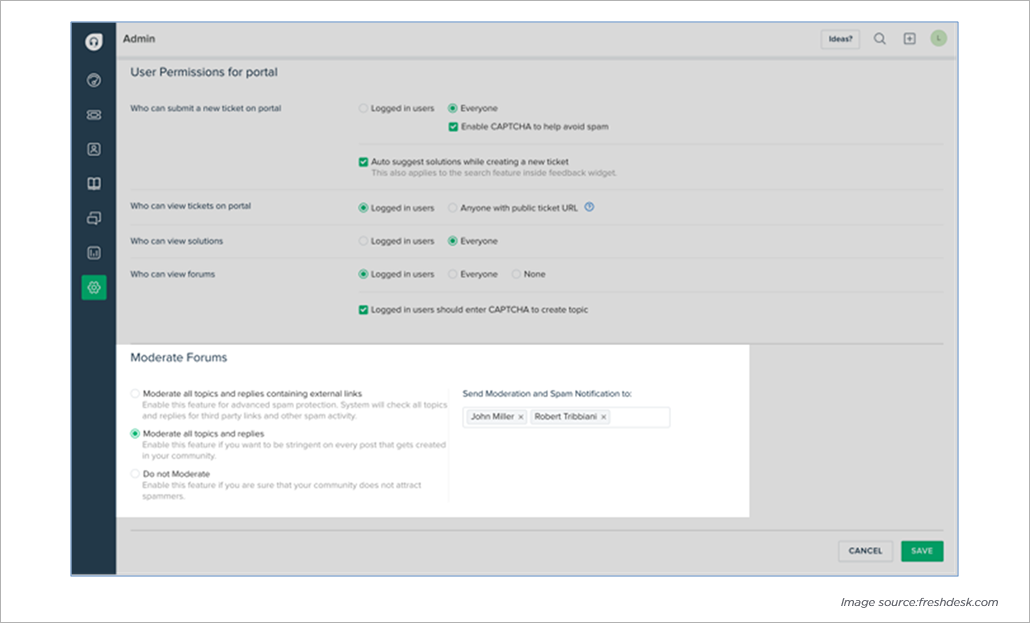1030x623 pixels.
Task: Open the Dashboard icon in the sidebar
Action: tap(93, 80)
